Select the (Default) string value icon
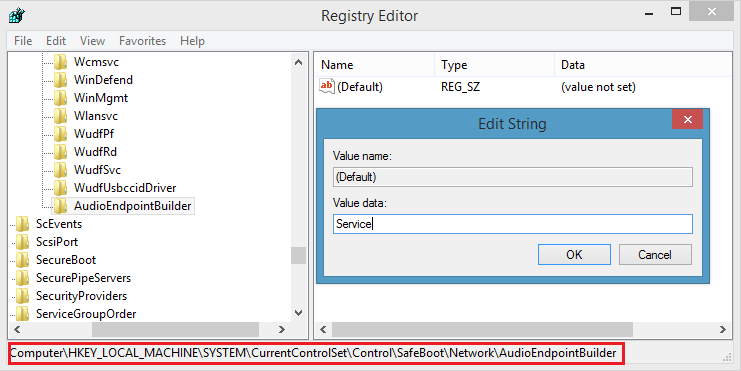The image size is (741, 371). pos(327,86)
